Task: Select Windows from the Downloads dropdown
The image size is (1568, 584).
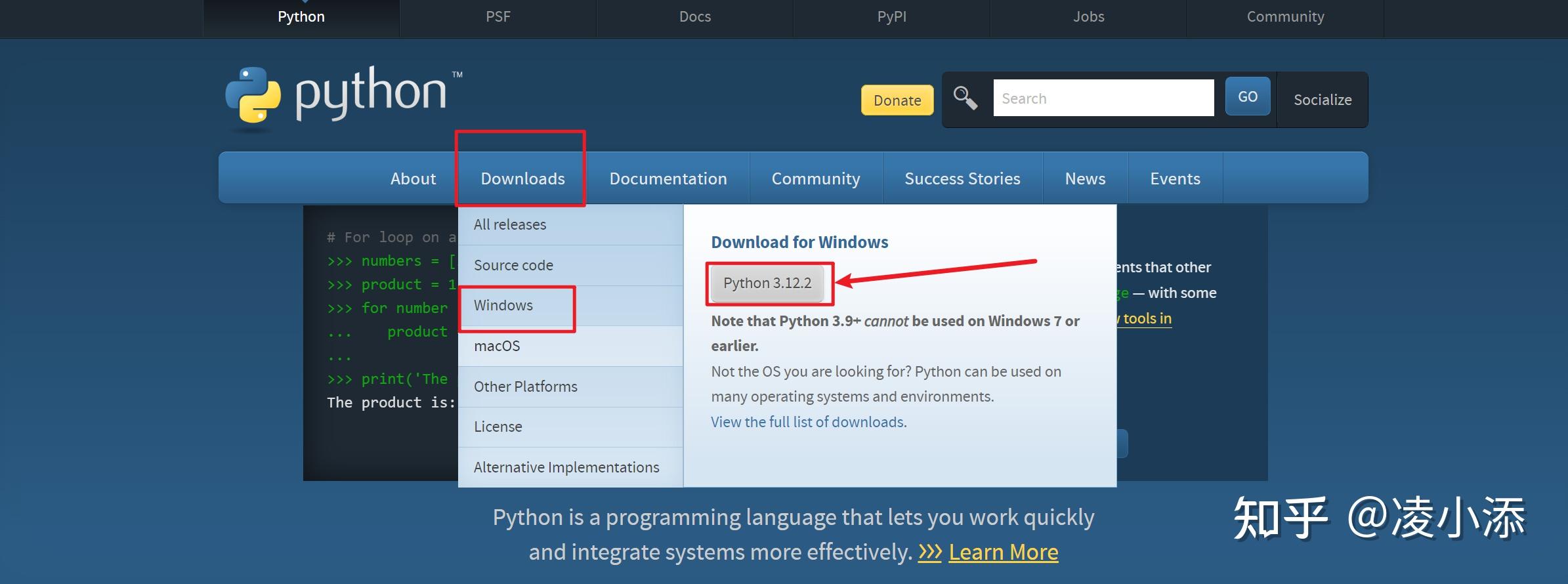Action: (503, 305)
